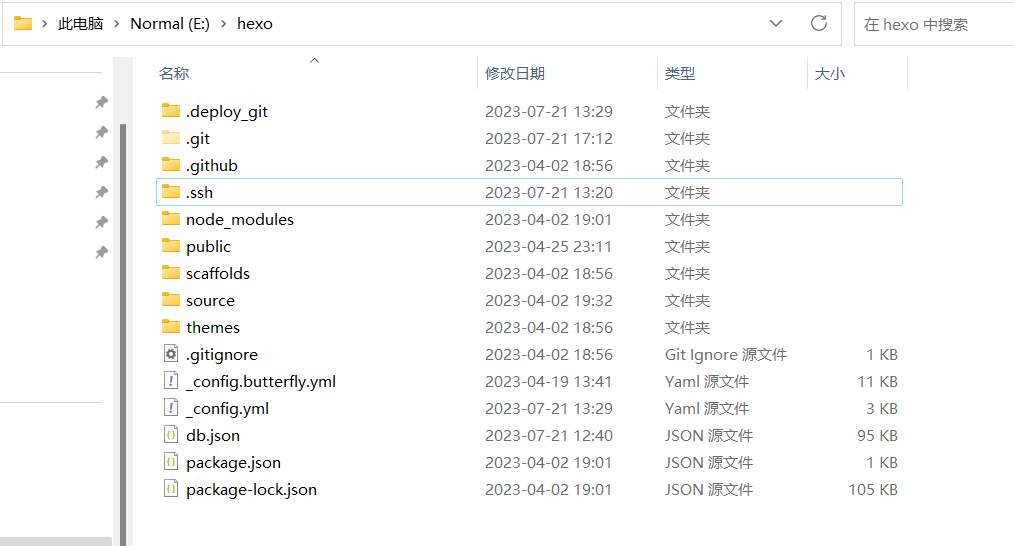This screenshot has height=546, width=1013.
Task: Click the package-lock.json file icon
Action: point(170,489)
